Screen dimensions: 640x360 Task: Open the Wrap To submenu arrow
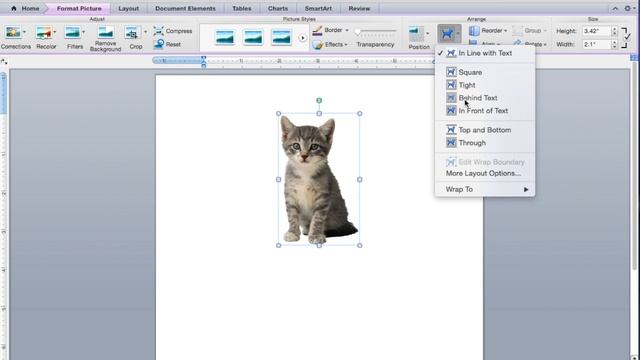click(526, 189)
